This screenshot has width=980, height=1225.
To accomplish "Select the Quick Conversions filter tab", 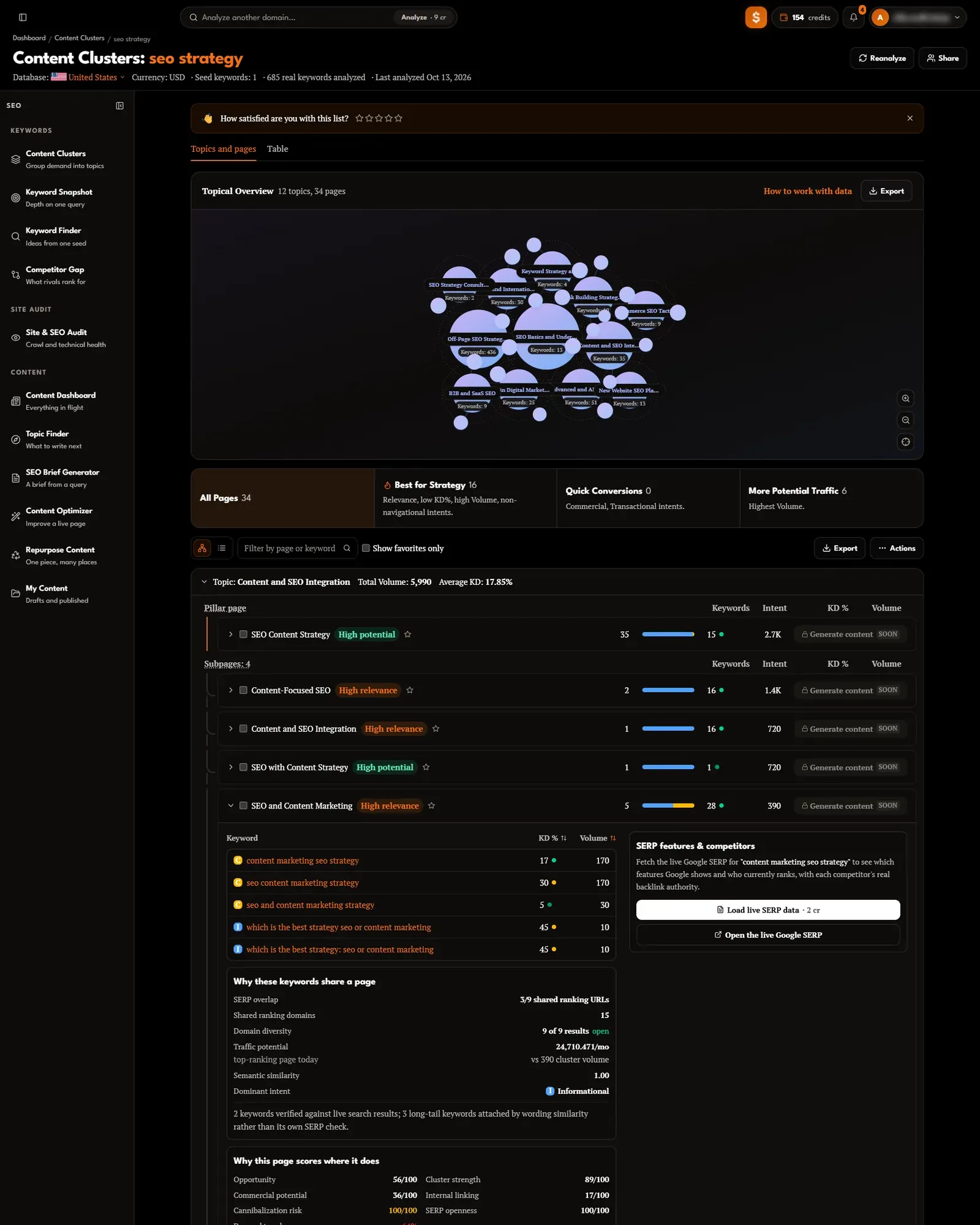I will coord(648,498).
